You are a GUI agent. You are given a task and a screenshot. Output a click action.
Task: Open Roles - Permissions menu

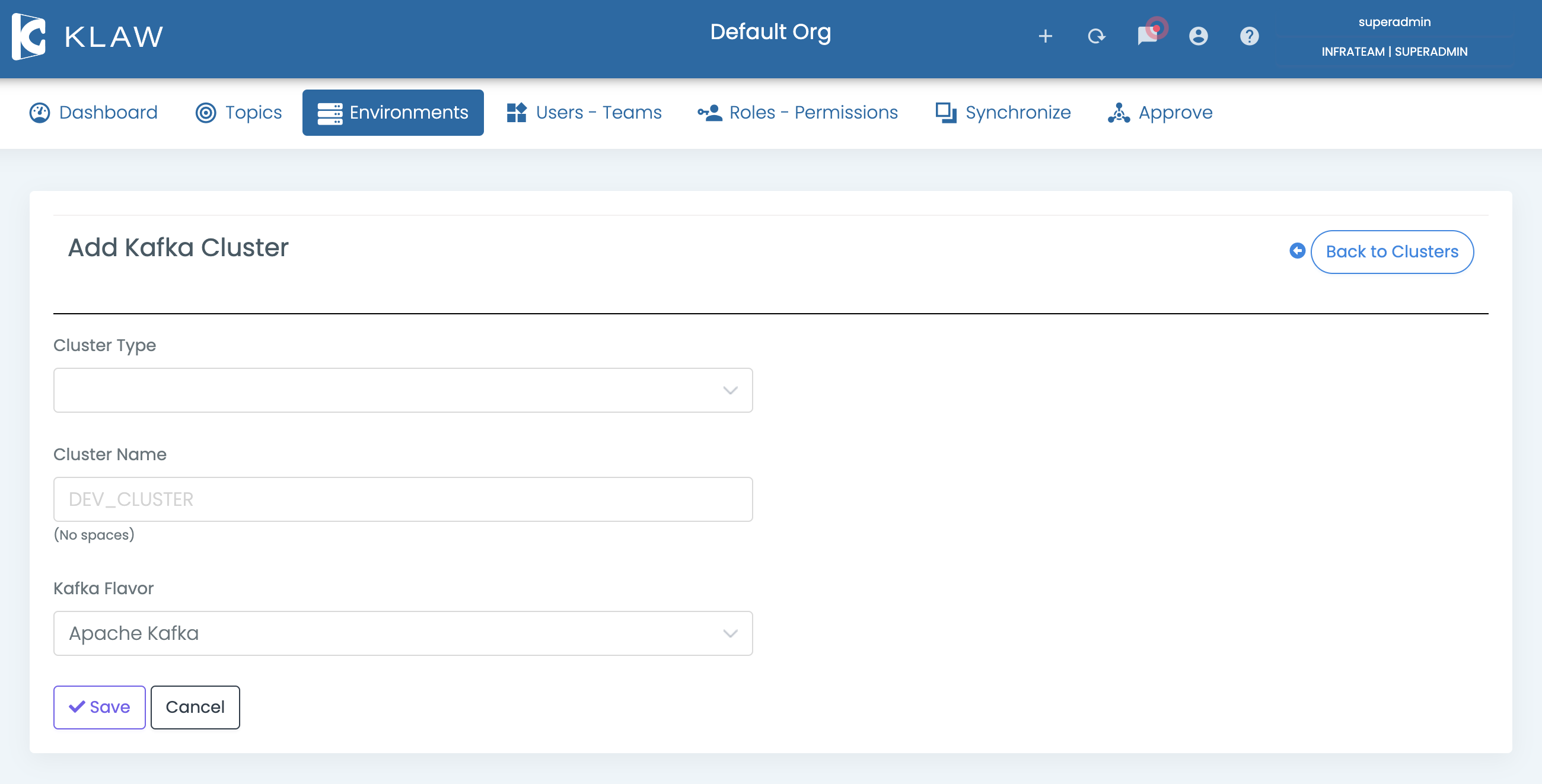(x=797, y=113)
